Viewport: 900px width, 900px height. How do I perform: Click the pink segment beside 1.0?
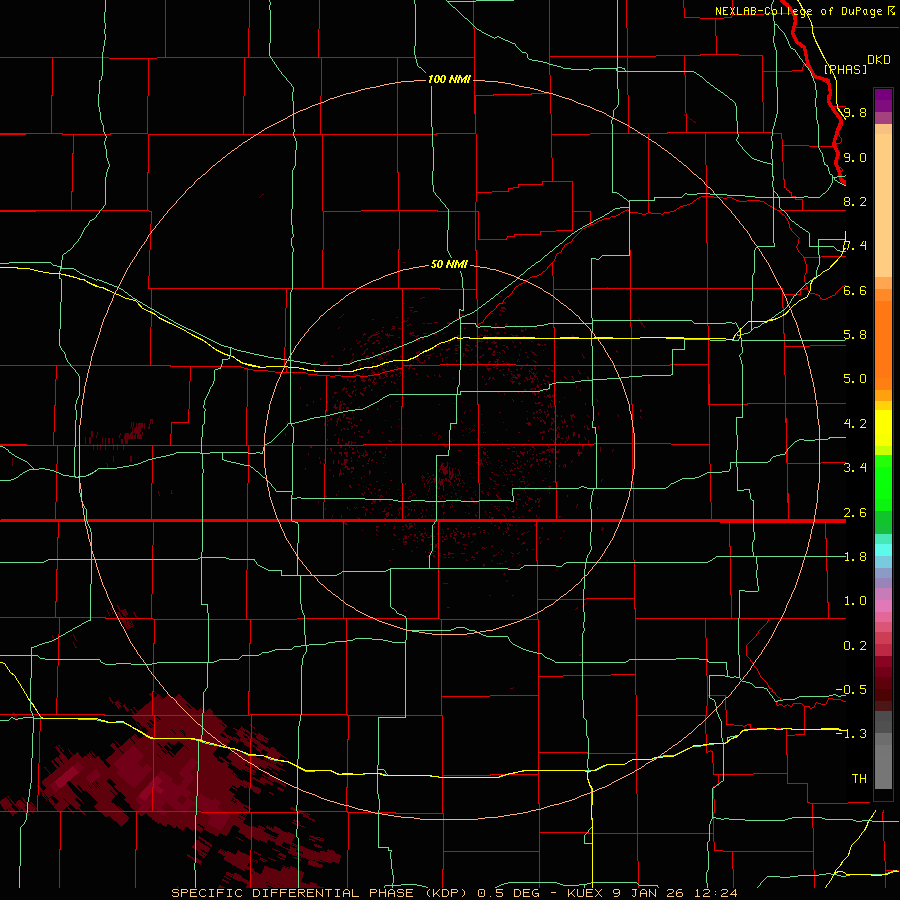coord(883,606)
